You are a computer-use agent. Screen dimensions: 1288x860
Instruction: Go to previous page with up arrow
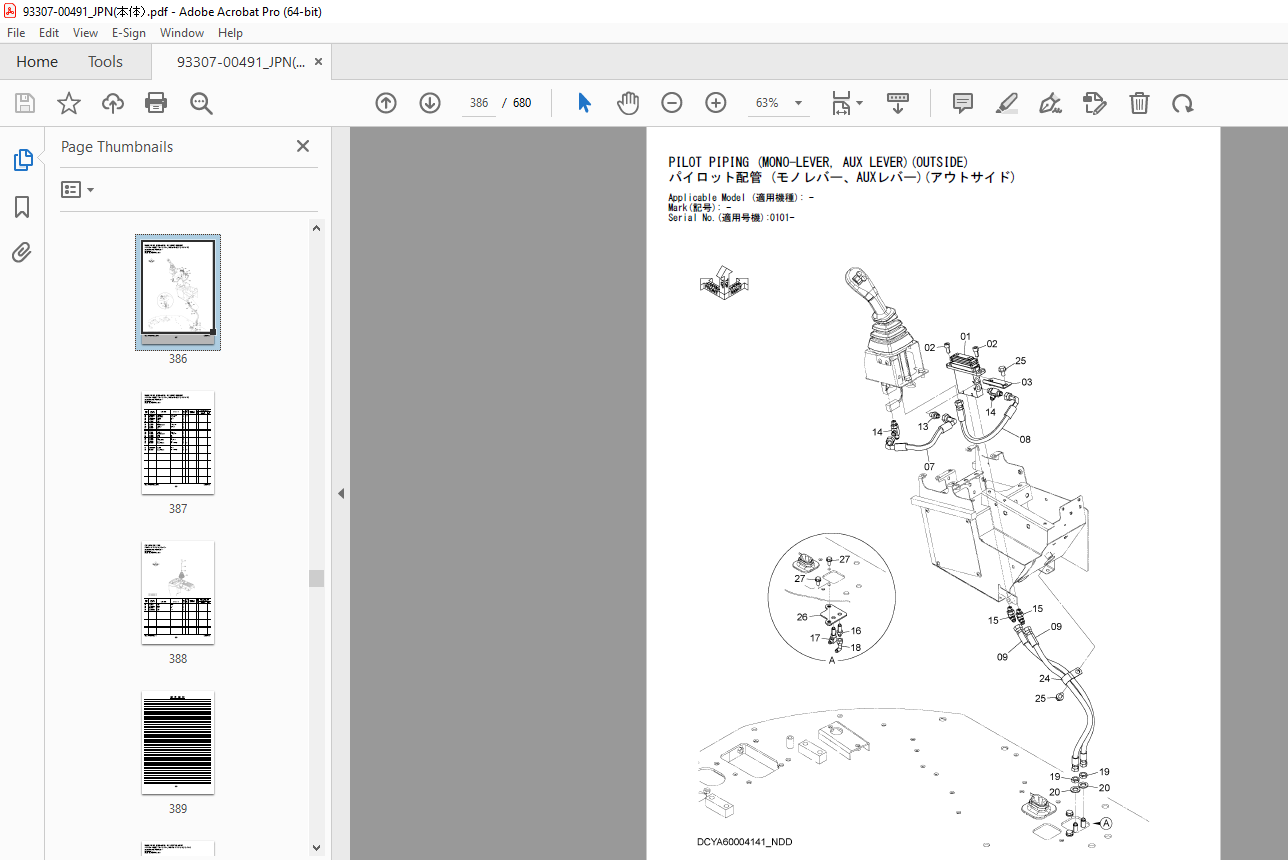click(x=386, y=103)
